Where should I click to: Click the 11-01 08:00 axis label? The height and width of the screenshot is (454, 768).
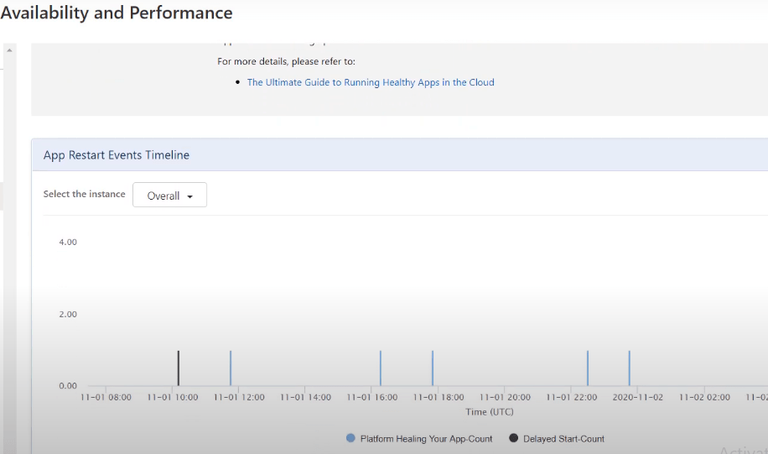106,397
